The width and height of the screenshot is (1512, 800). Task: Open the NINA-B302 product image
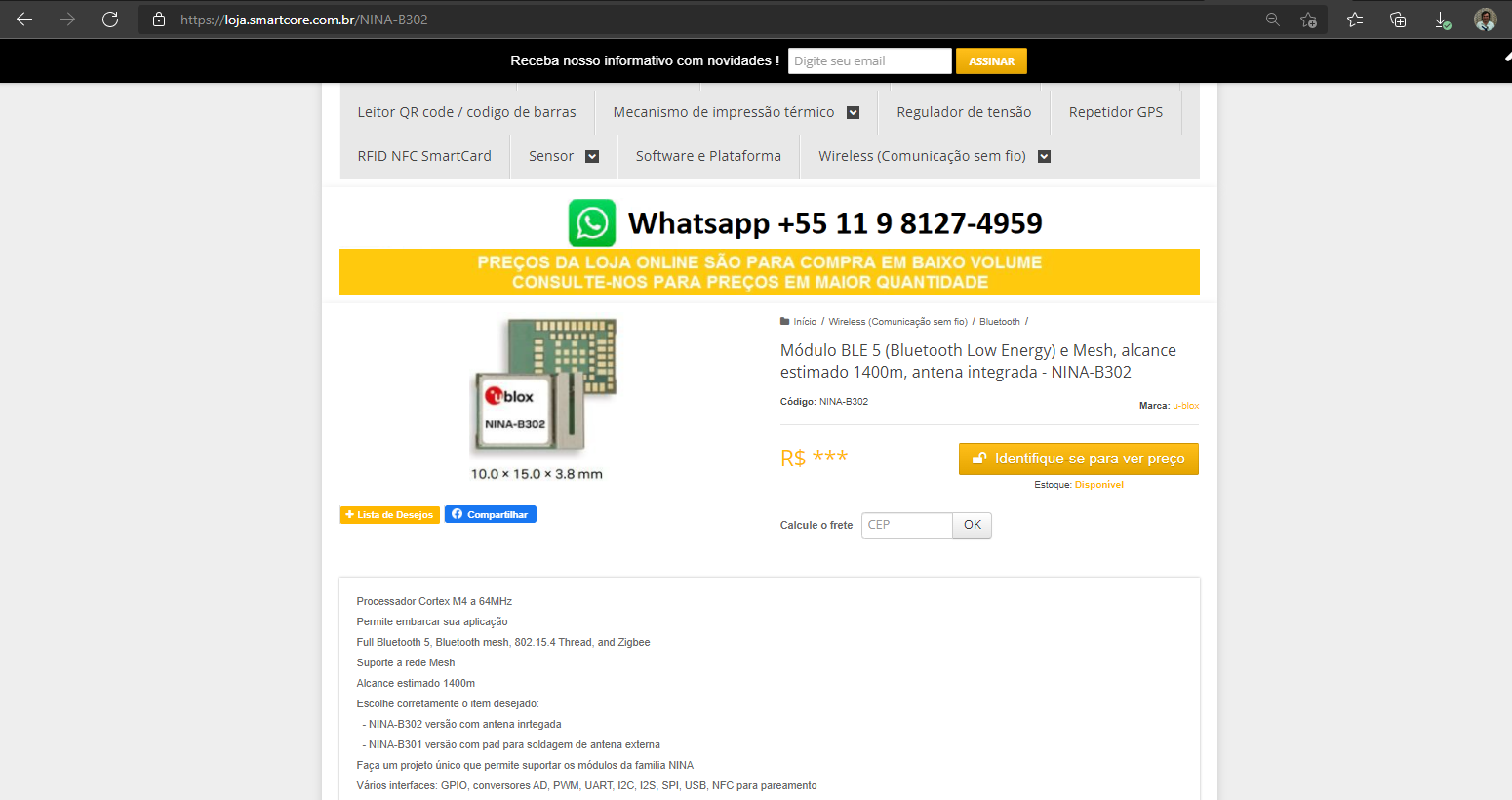pyautogui.click(x=543, y=398)
